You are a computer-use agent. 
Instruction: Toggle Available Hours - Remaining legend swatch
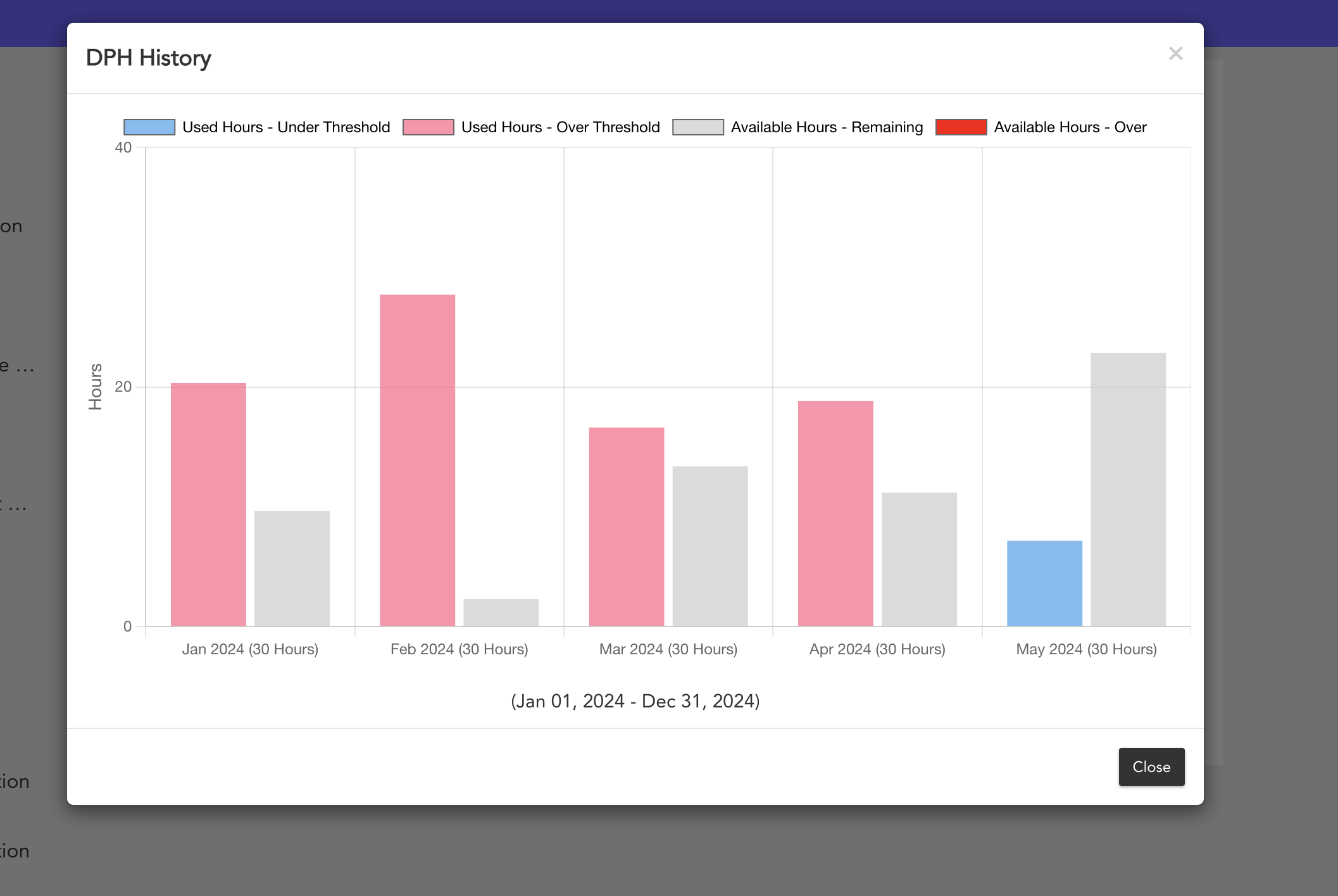698,127
